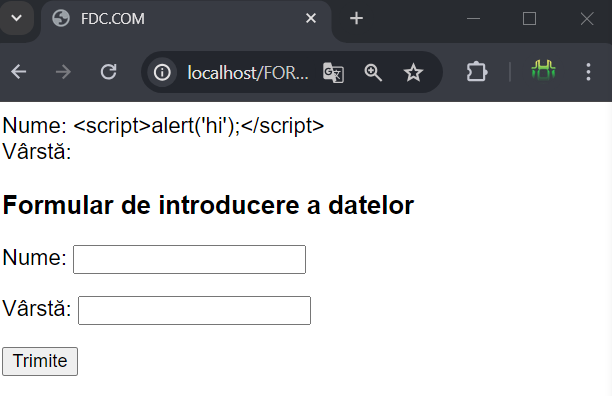This screenshot has height=396, width=612.
Task: Open Google Translate page icon
Action: click(333, 73)
